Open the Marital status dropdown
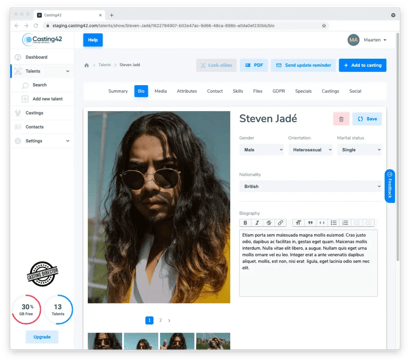The width and height of the screenshot is (410, 362). coord(359,150)
